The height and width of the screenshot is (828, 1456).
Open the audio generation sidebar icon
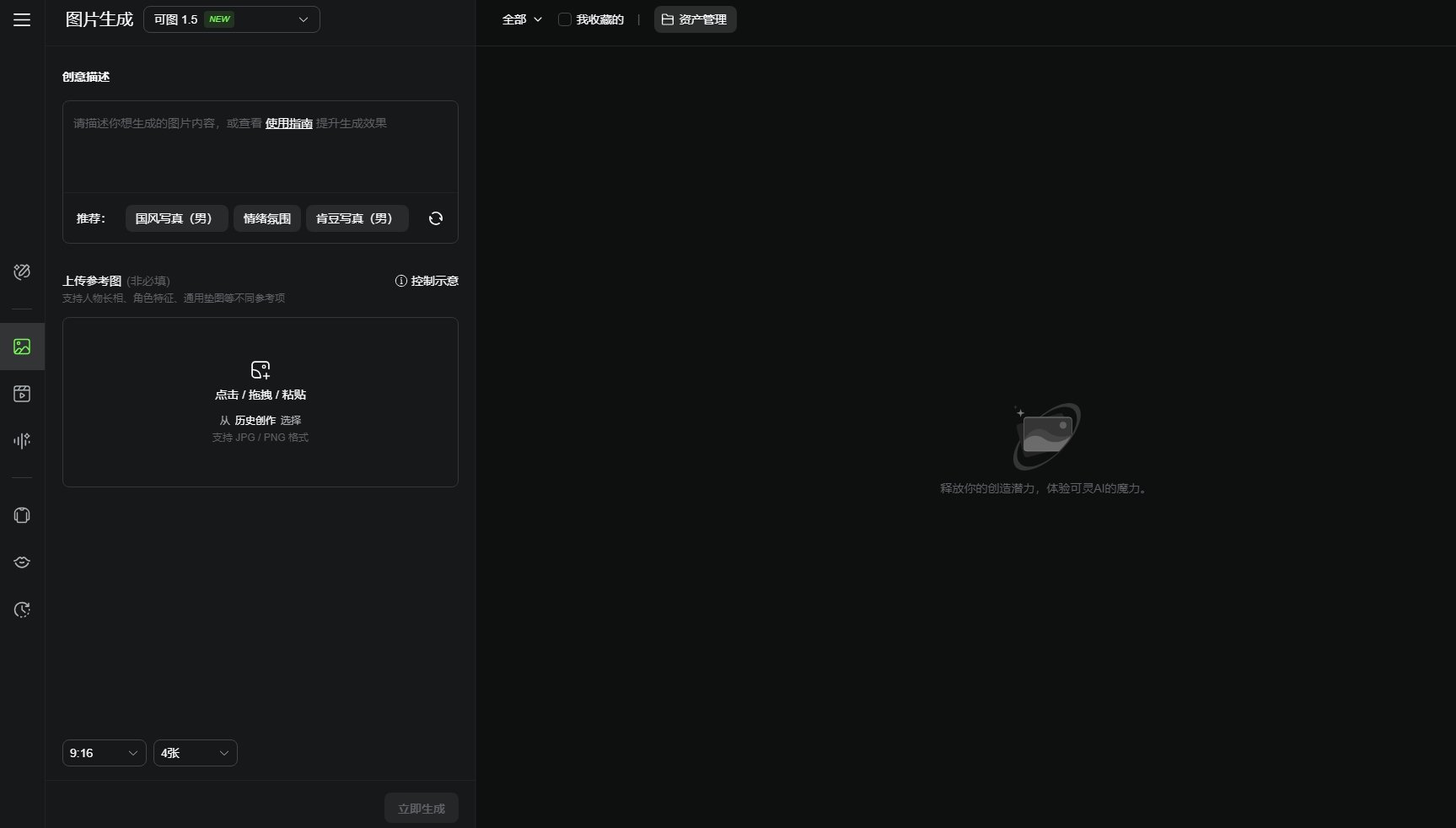click(22, 440)
